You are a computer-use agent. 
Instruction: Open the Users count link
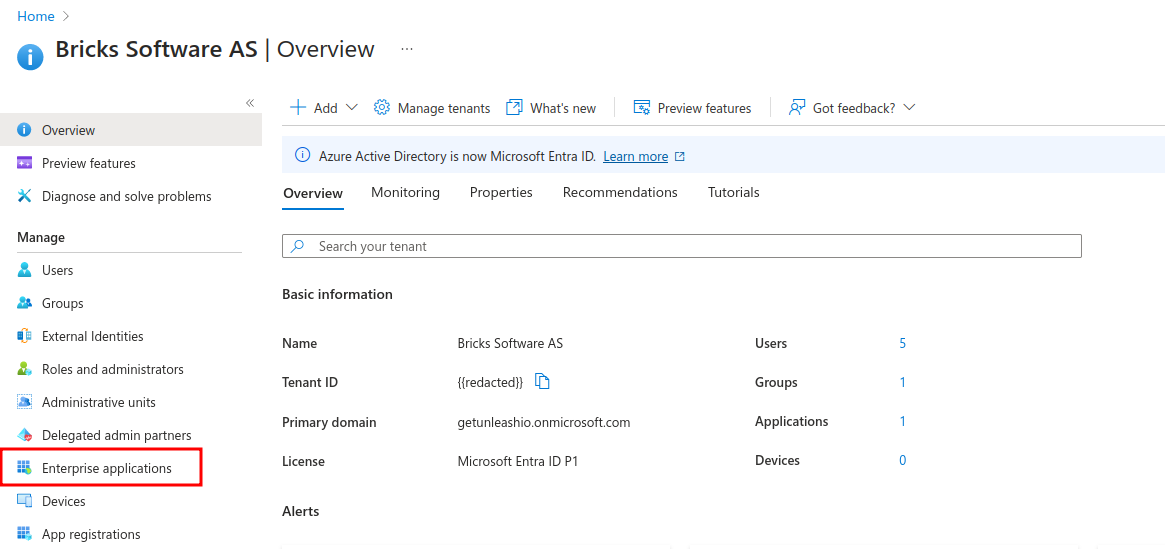tap(902, 343)
